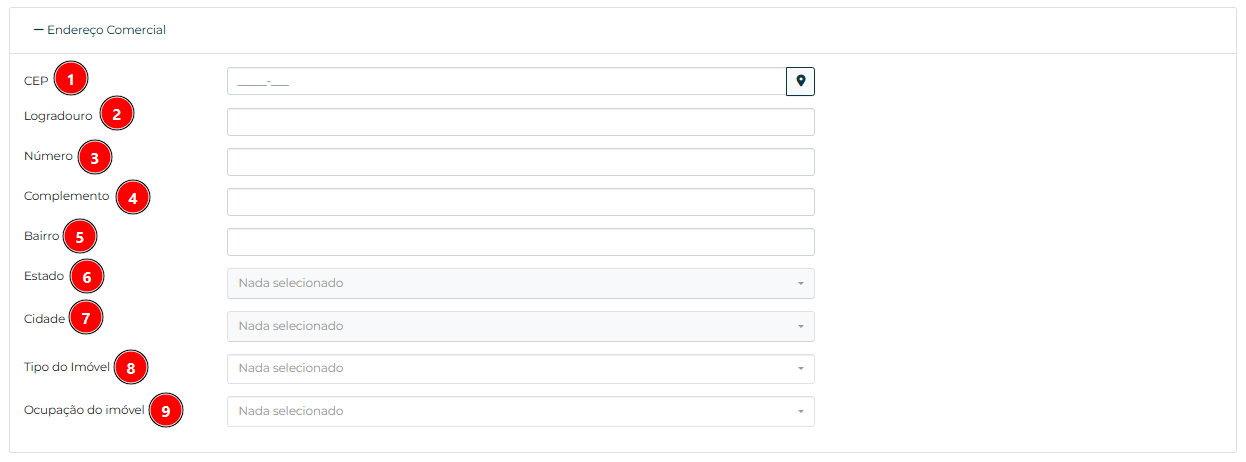This screenshot has width=1246, height=462.
Task: Select the Número input box
Action: (520, 162)
